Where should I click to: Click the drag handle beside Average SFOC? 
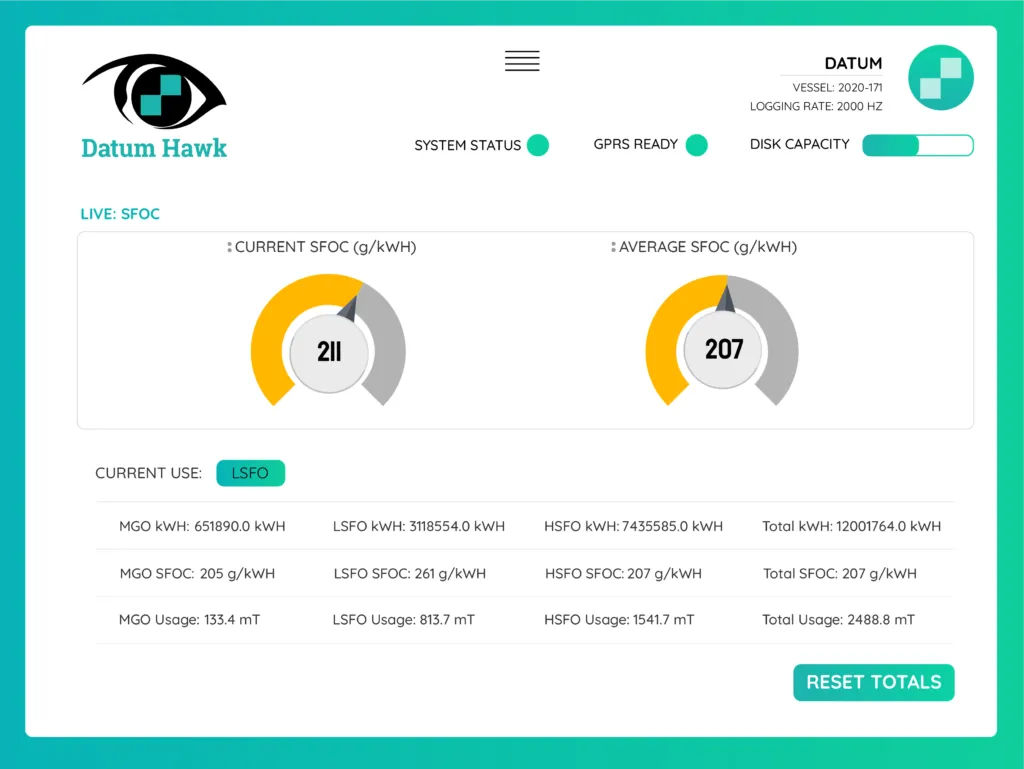[613, 247]
